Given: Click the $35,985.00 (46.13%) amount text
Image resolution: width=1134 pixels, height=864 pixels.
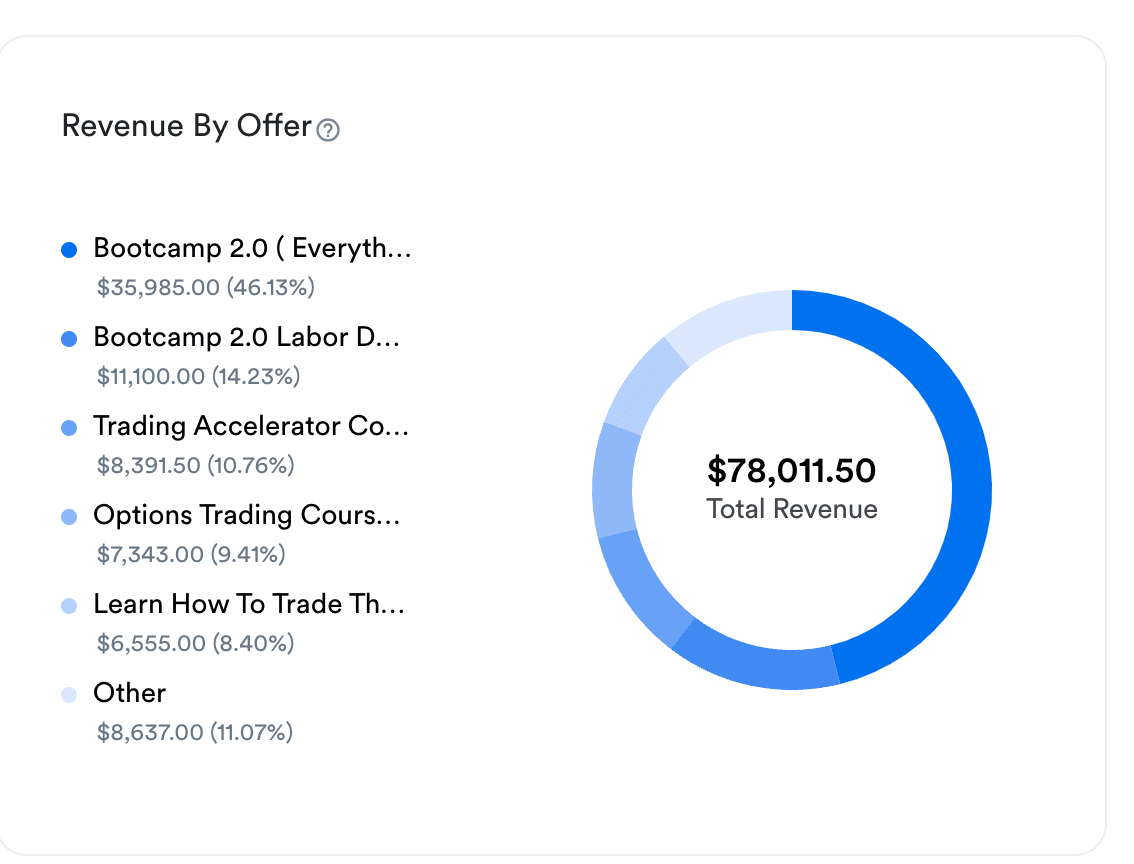Looking at the screenshot, I should (206, 288).
